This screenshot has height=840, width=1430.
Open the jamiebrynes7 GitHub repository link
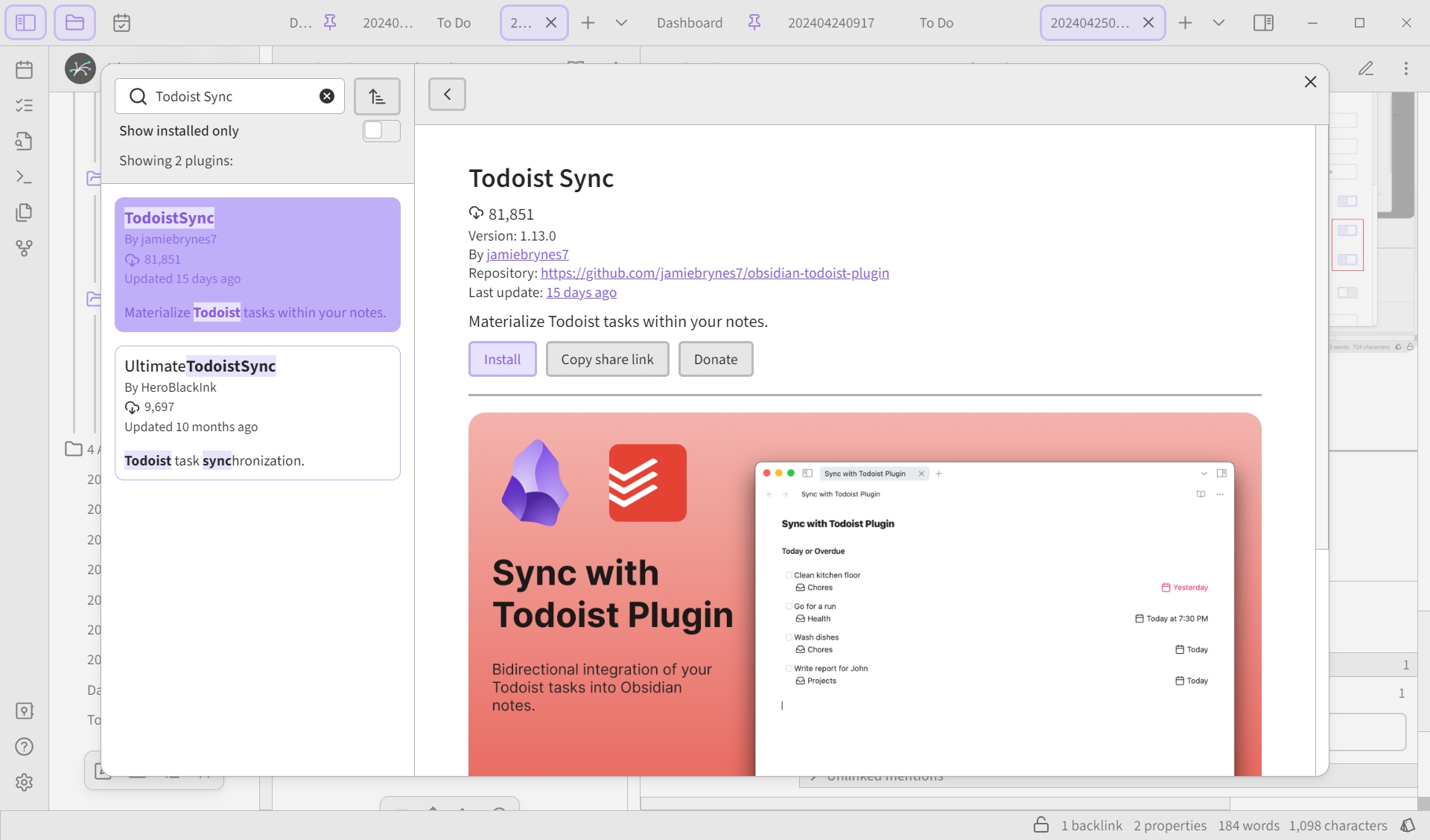point(715,273)
